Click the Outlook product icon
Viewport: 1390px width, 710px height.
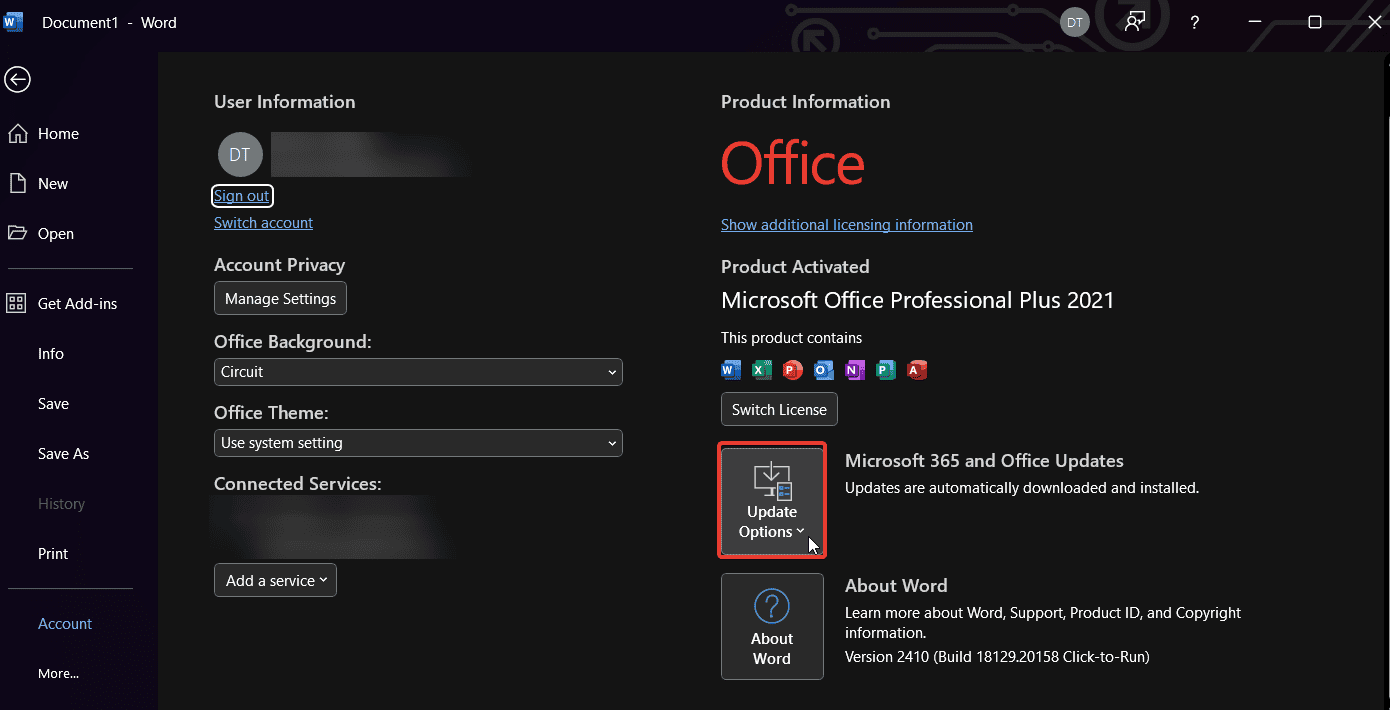pyautogui.click(x=824, y=370)
